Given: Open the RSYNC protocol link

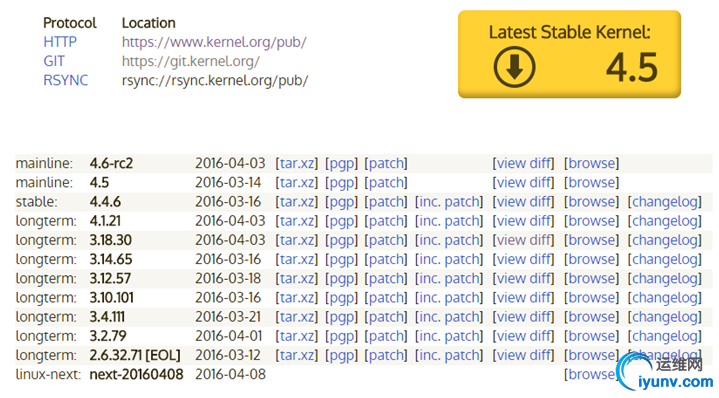Looking at the screenshot, I should pyautogui.click(x=66, y=80).
